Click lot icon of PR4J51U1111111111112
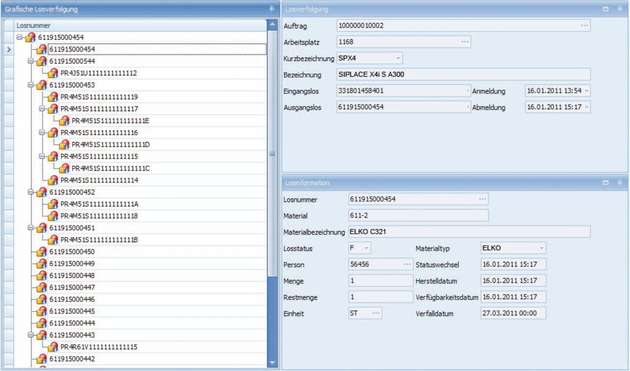This screenshot has height=371, width=630. (53, 73)
